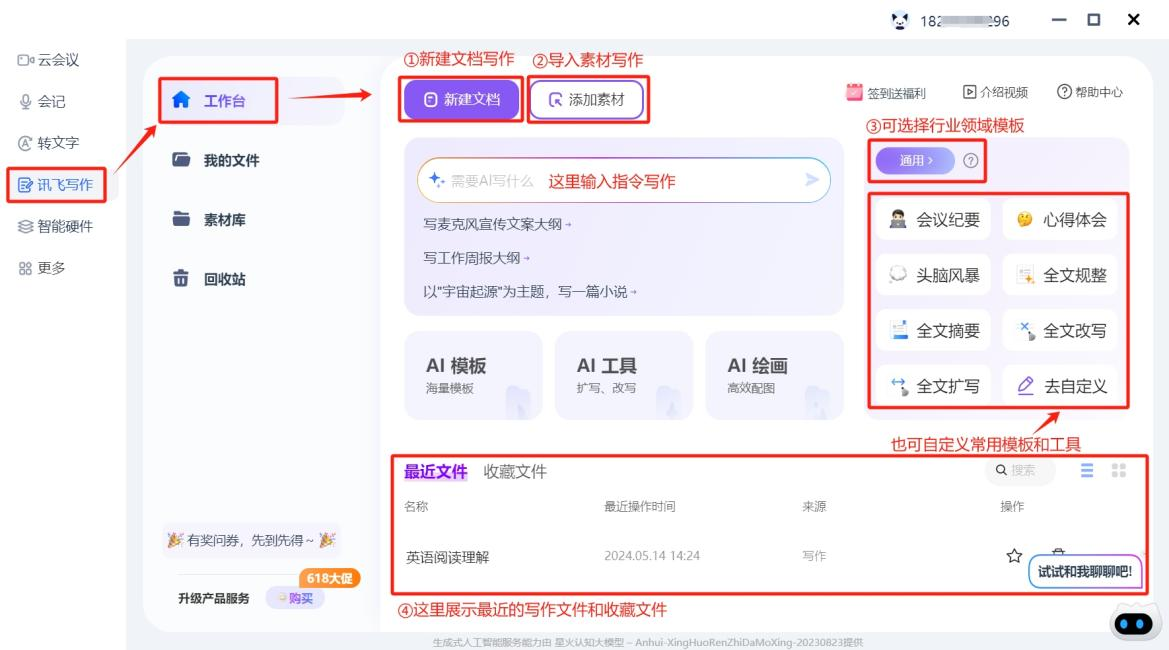Open 转文字 in the sidebar
This screenshot has width=1169, height=650.
coord(48,142)
